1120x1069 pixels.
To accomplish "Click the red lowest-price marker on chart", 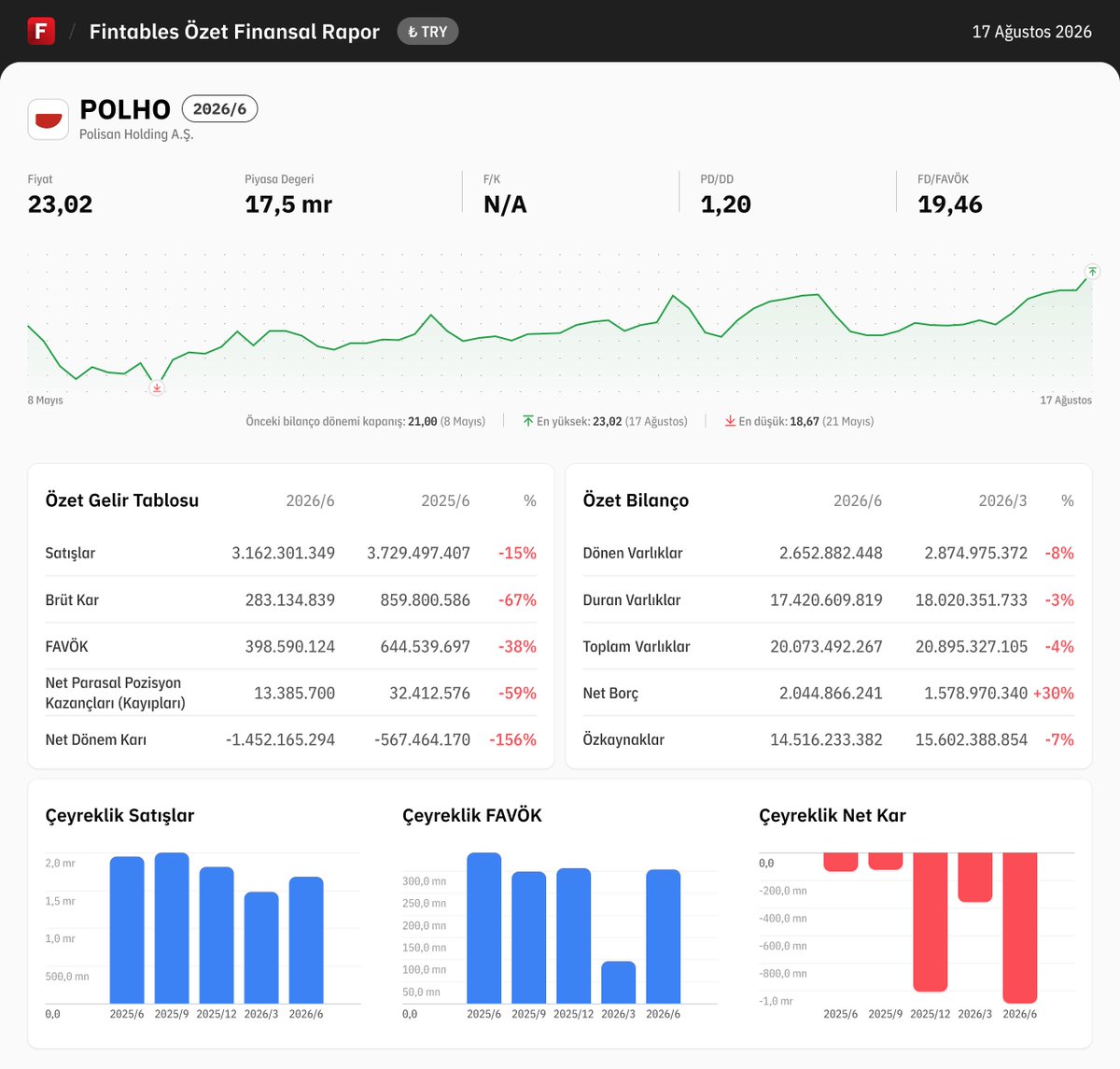I will (x=157, y=388).
